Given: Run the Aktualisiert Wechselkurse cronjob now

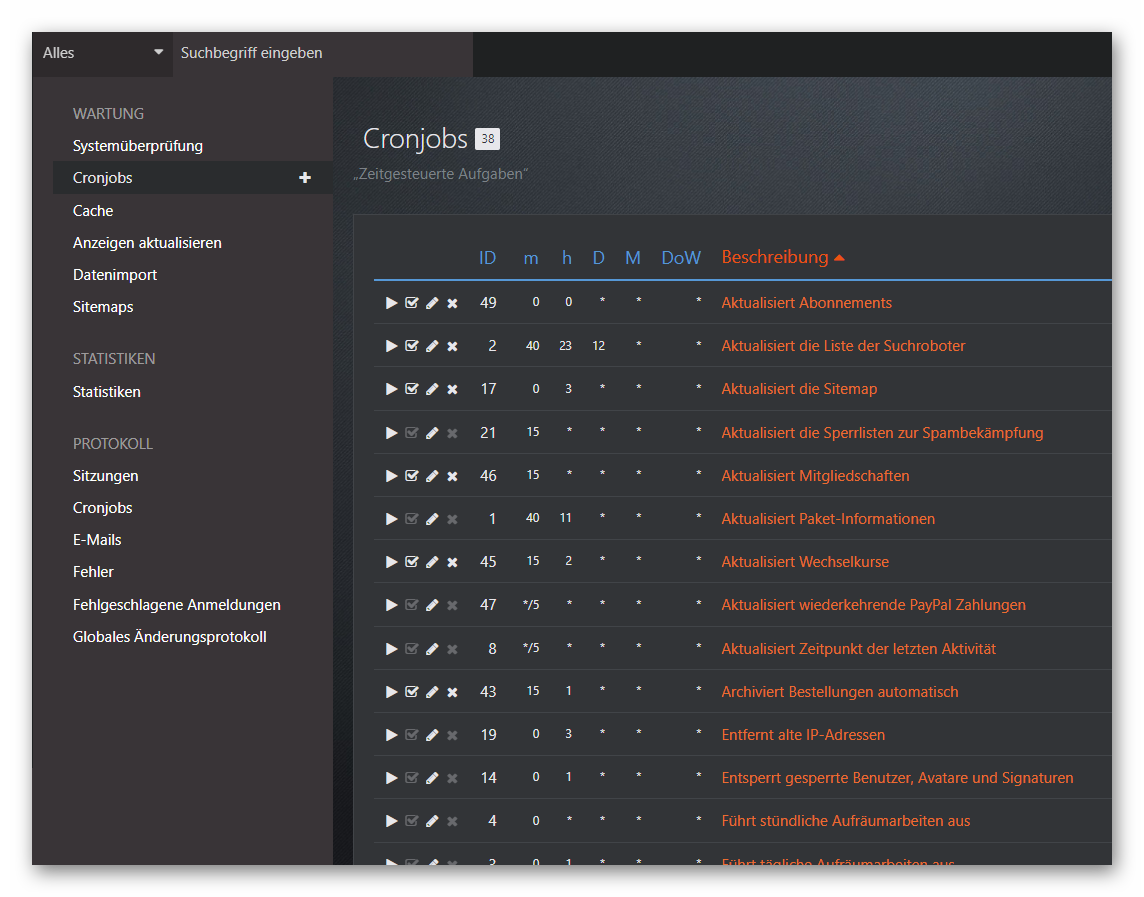Looking at the screenshot, I should pos(391,562).
